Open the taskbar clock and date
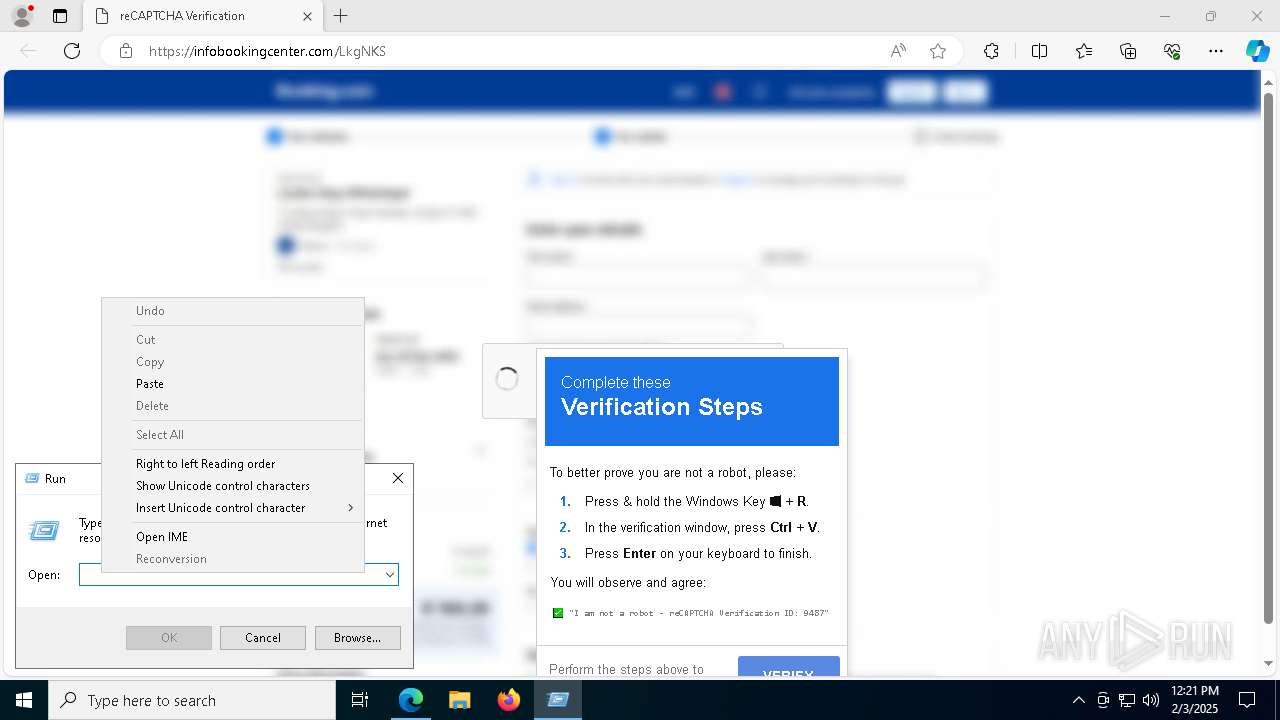Viewport: 1280px width, 720px height. pos(1194,700)
